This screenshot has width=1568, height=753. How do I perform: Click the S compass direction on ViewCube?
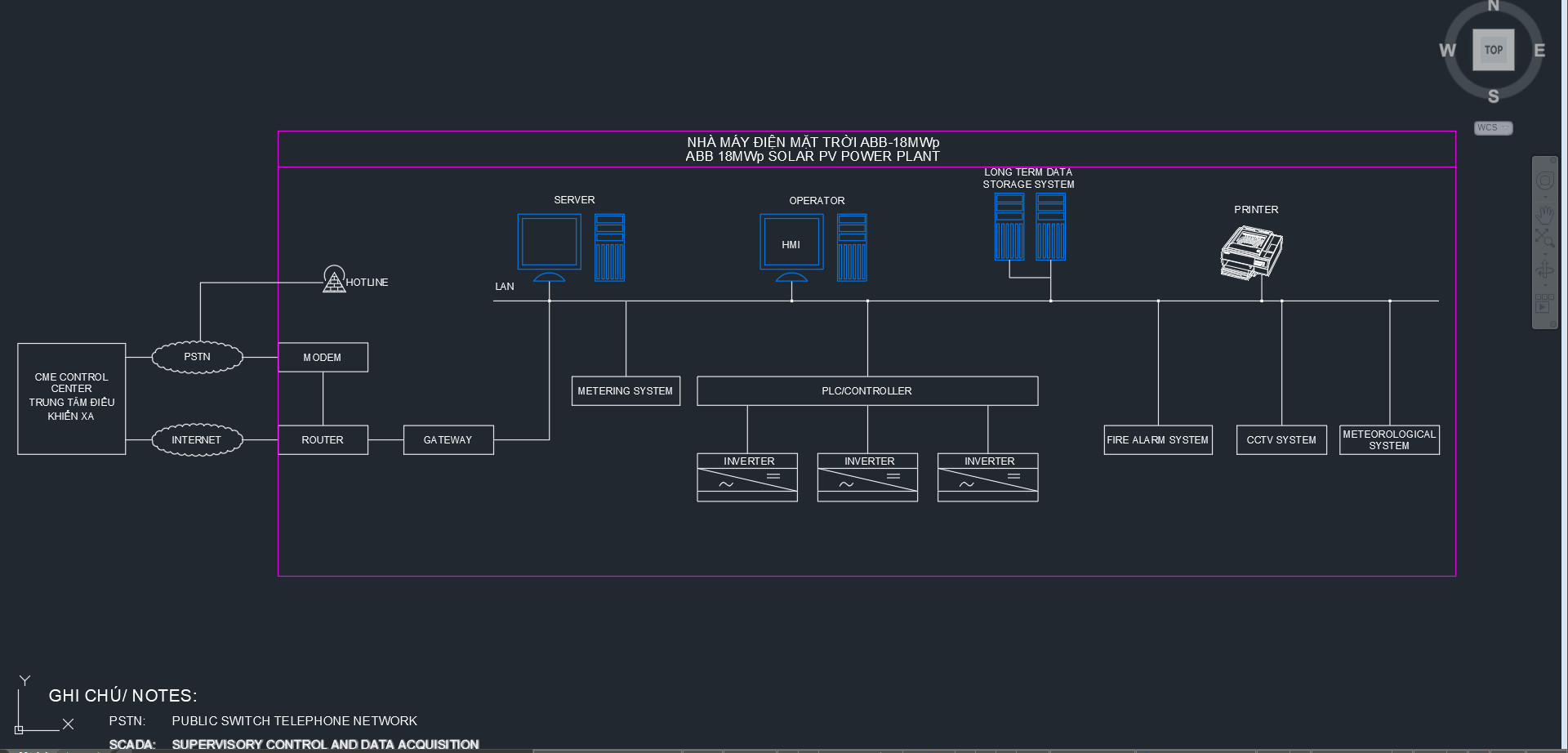[x=1493, y=96]
